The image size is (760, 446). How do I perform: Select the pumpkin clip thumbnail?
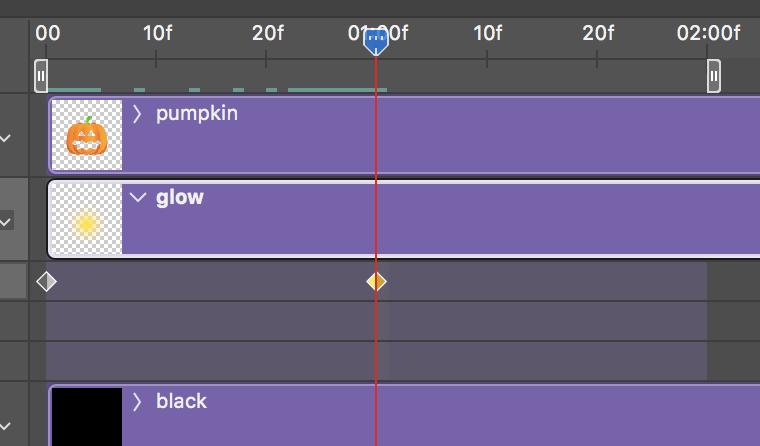(x=87, y=135)
